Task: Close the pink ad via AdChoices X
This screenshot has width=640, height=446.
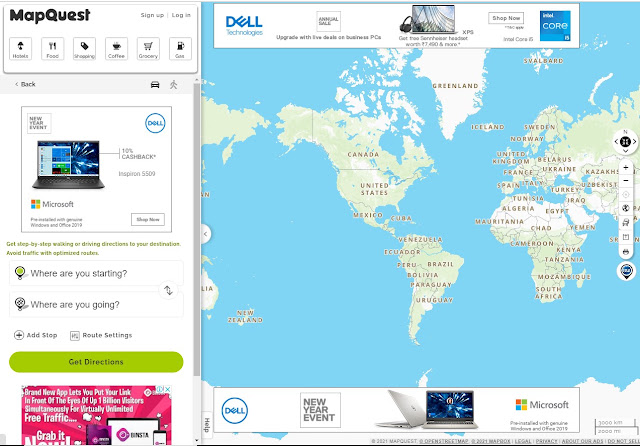Action: tap(167, 389)
